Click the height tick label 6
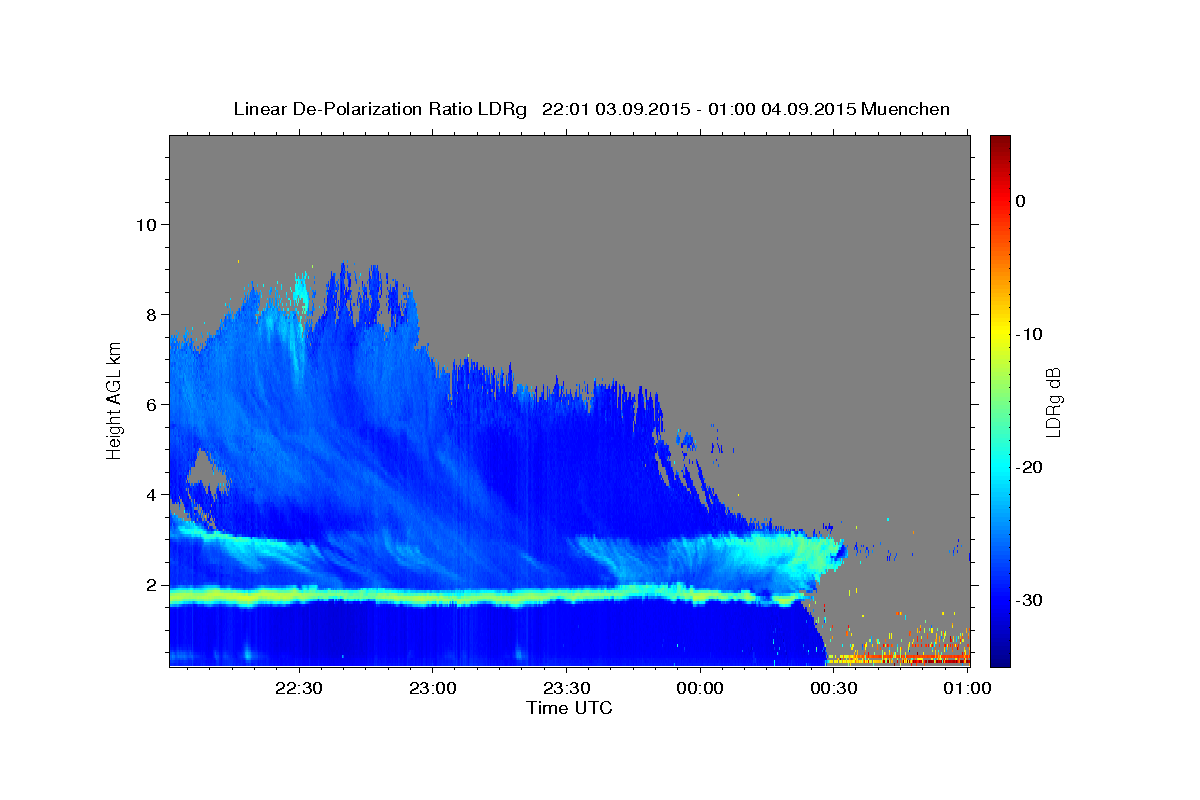1200x800 pixels. [150, 404]
